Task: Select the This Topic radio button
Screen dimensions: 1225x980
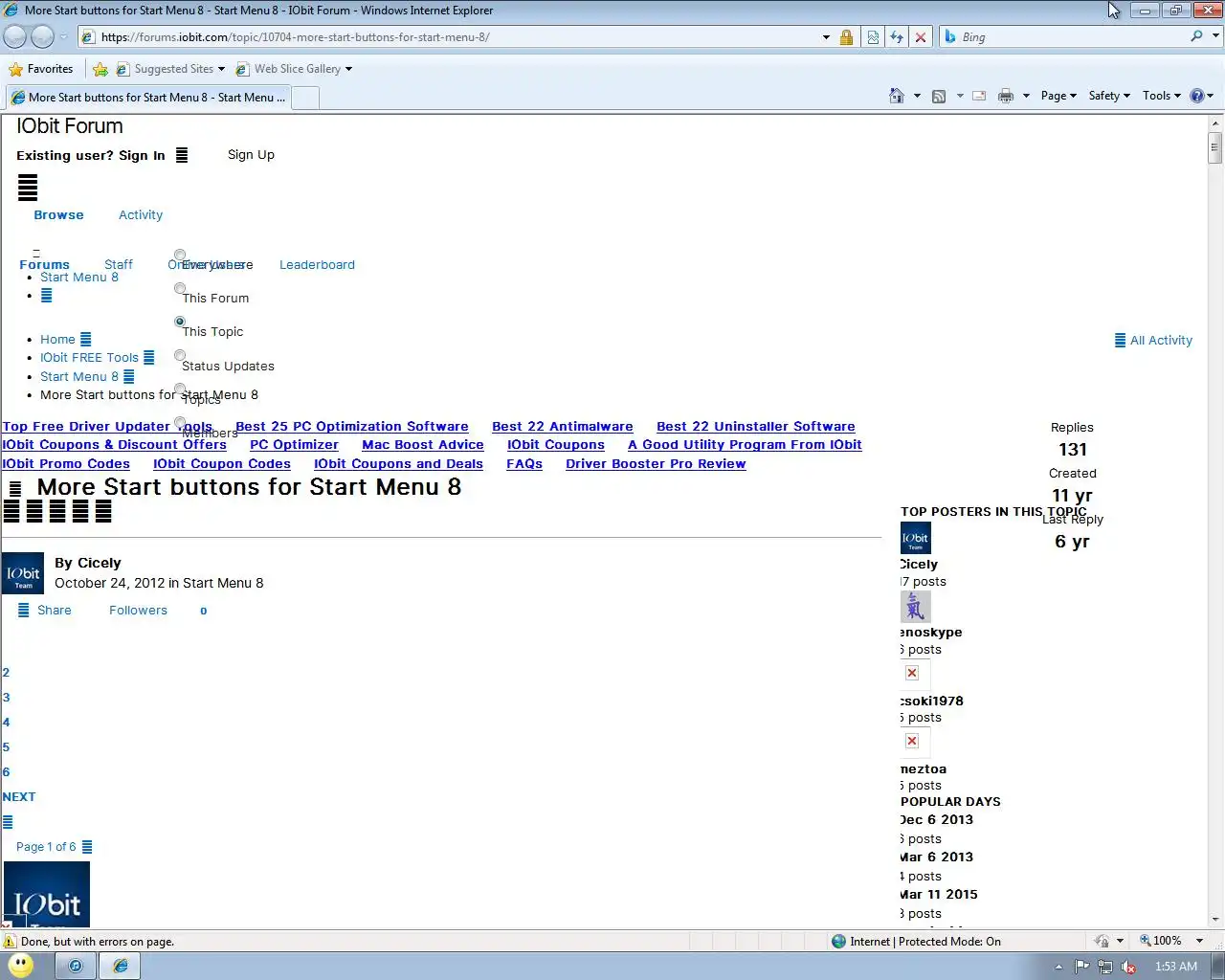Action: tap(180, 323)
